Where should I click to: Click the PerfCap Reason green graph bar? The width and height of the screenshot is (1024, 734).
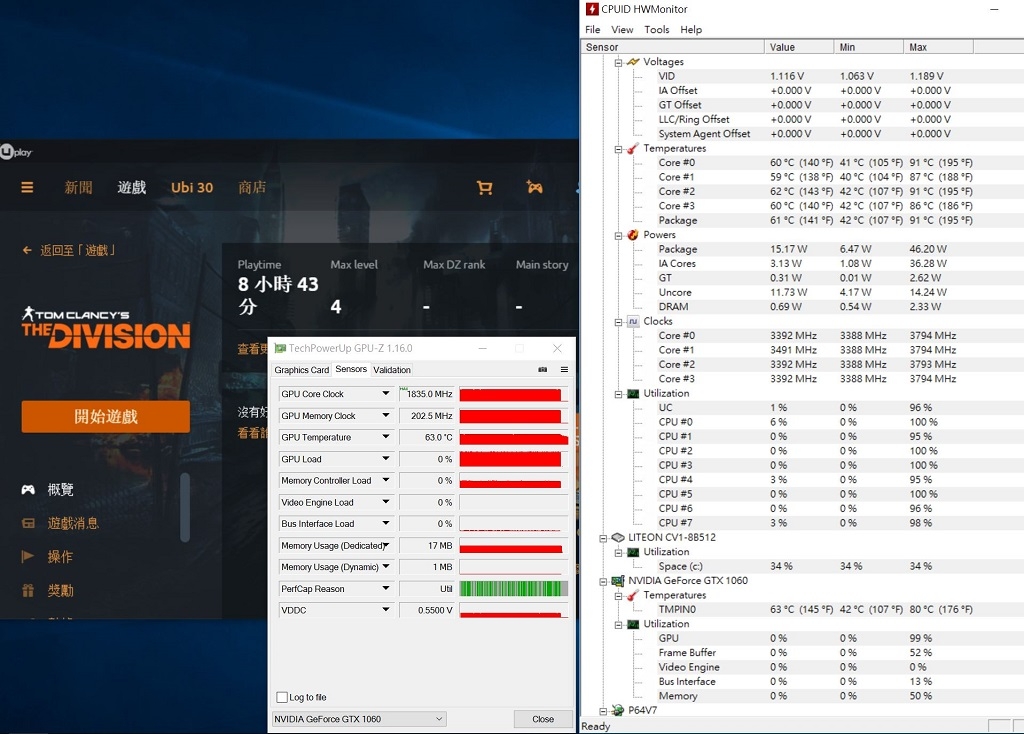tap(514, 588)
